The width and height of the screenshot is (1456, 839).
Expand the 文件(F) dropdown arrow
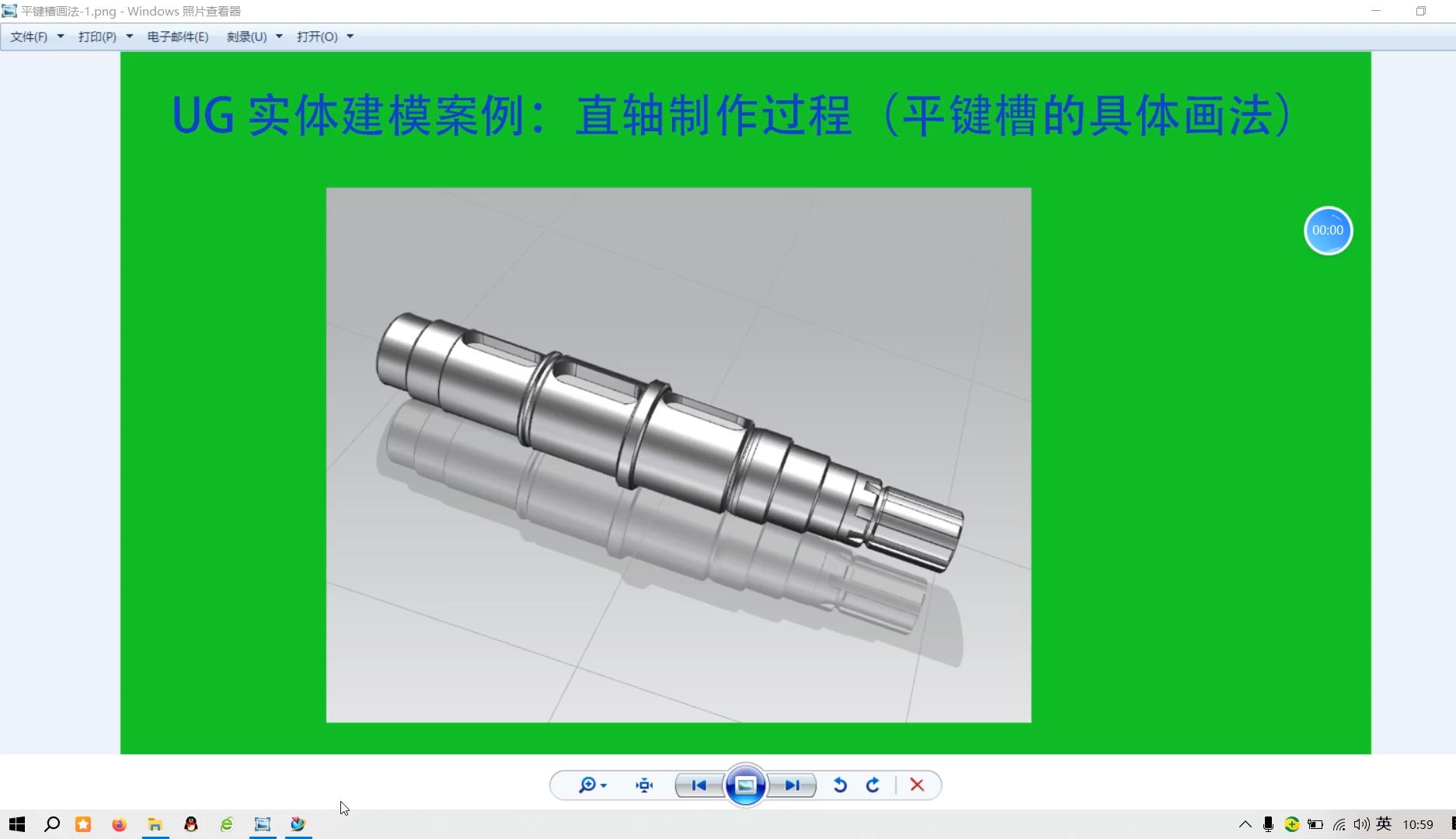point(61,37)
